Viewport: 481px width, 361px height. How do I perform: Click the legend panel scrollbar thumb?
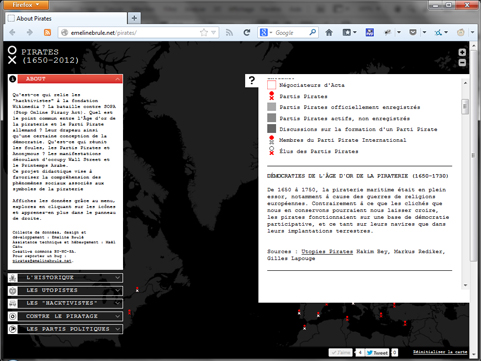pyautogui.click(x=465, y=107)
